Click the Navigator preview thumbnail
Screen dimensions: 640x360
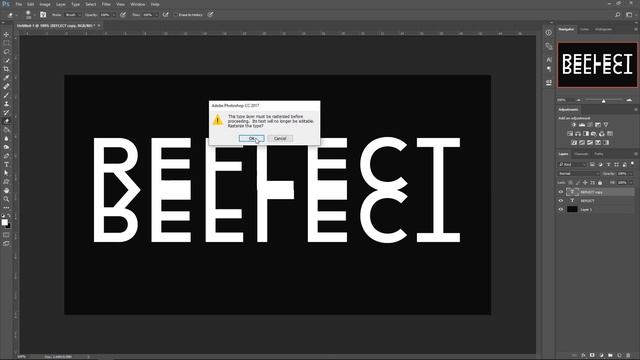pos(597,64)
